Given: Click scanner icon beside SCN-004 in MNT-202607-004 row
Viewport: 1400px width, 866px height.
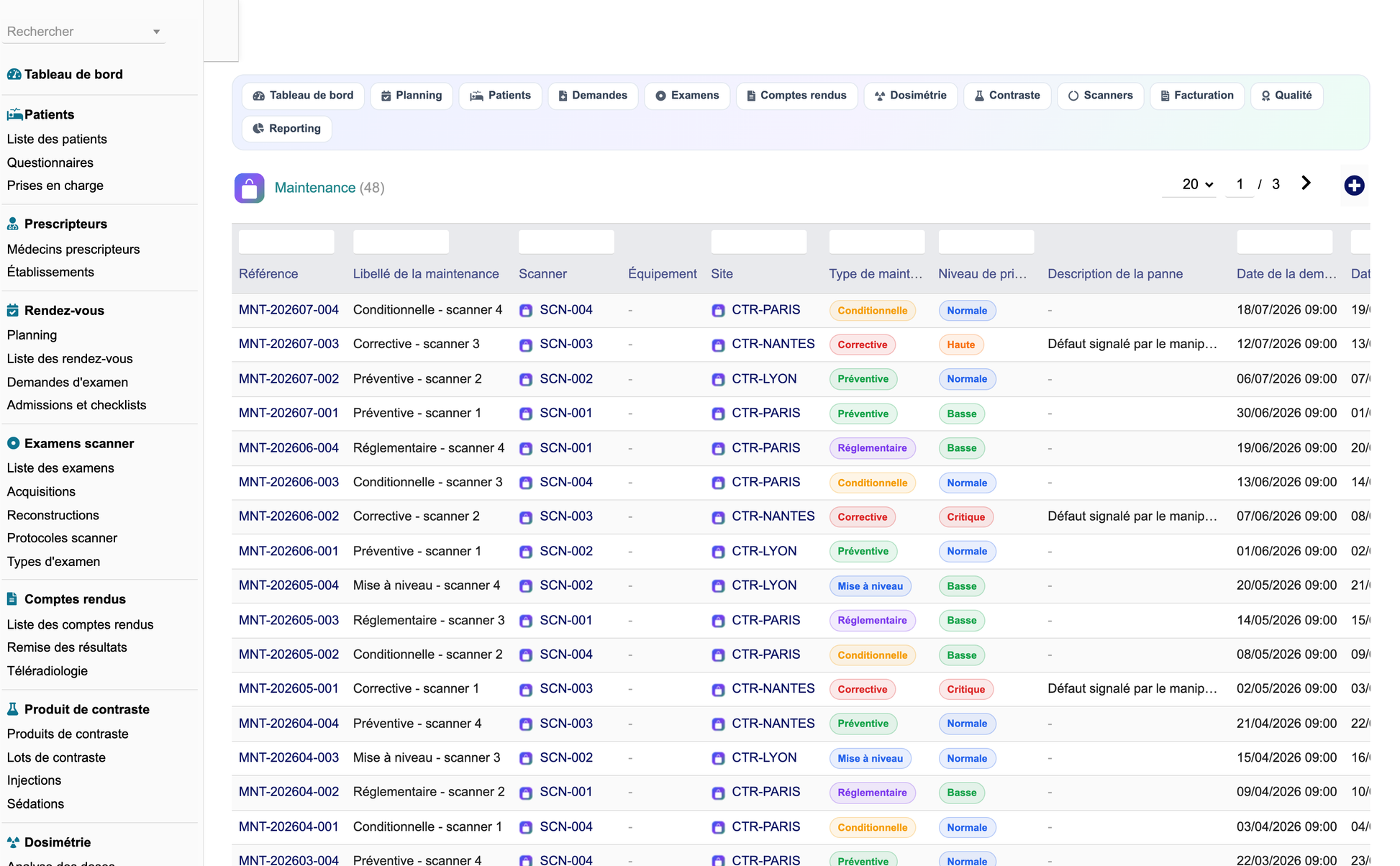Looking at the screenshot, I should pyautogui.click(x=526, y=311).
